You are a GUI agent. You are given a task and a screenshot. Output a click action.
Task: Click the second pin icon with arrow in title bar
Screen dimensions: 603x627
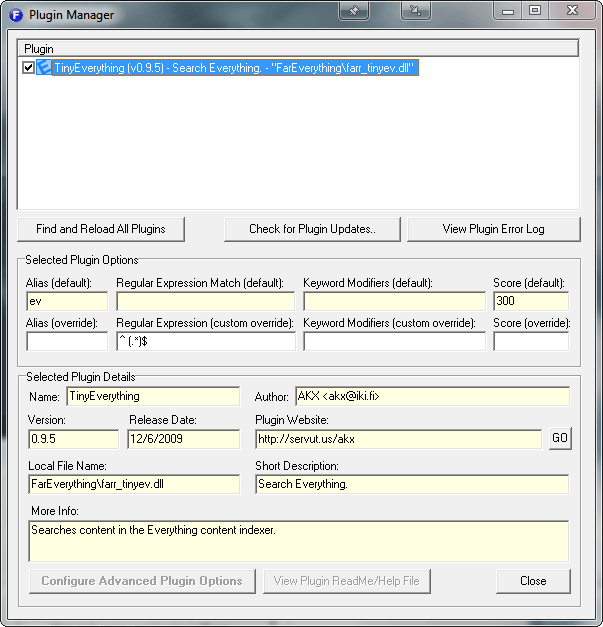pos(416,11)
